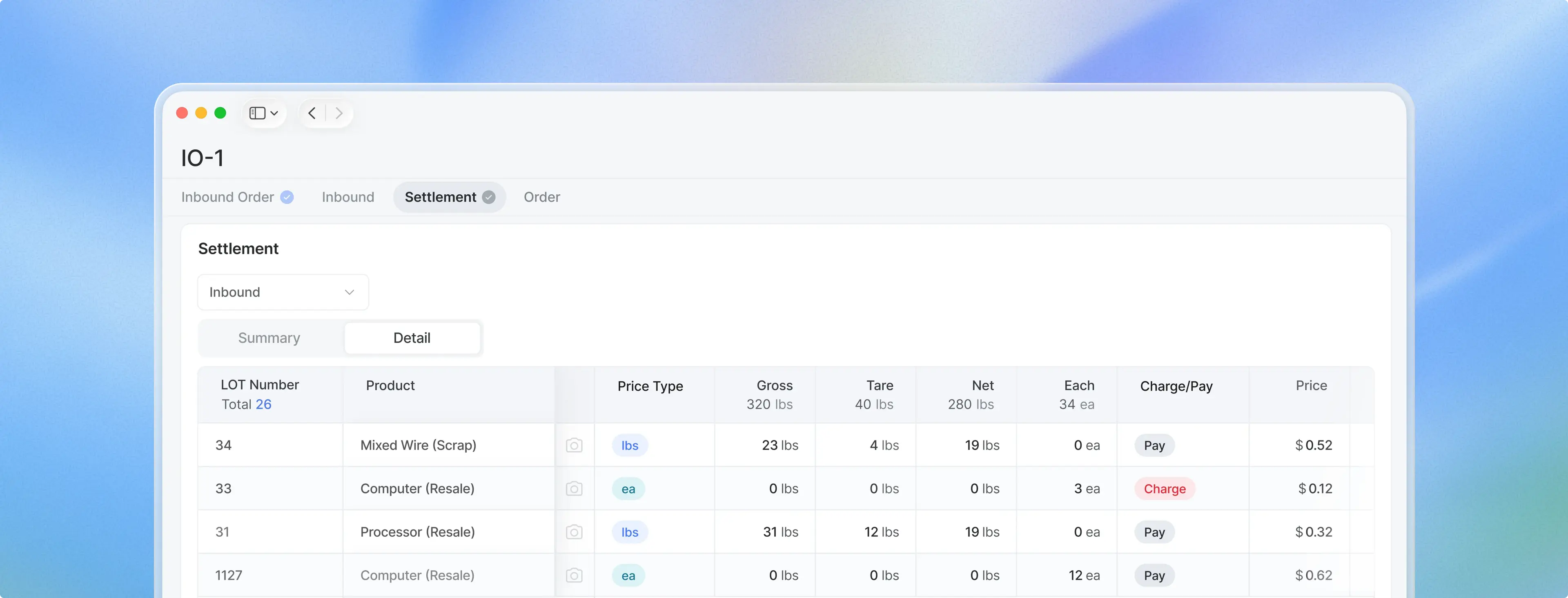Switch to the Summary view
The width and height of the screenshot is (1568, 598).
269,338
